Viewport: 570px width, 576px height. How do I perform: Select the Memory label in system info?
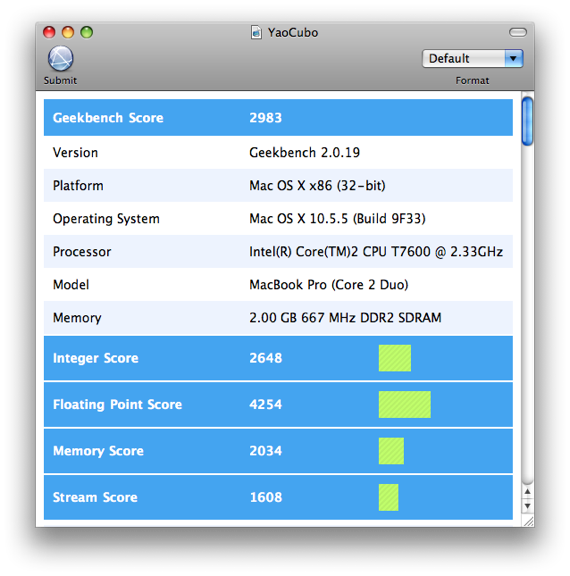point(77,318)
